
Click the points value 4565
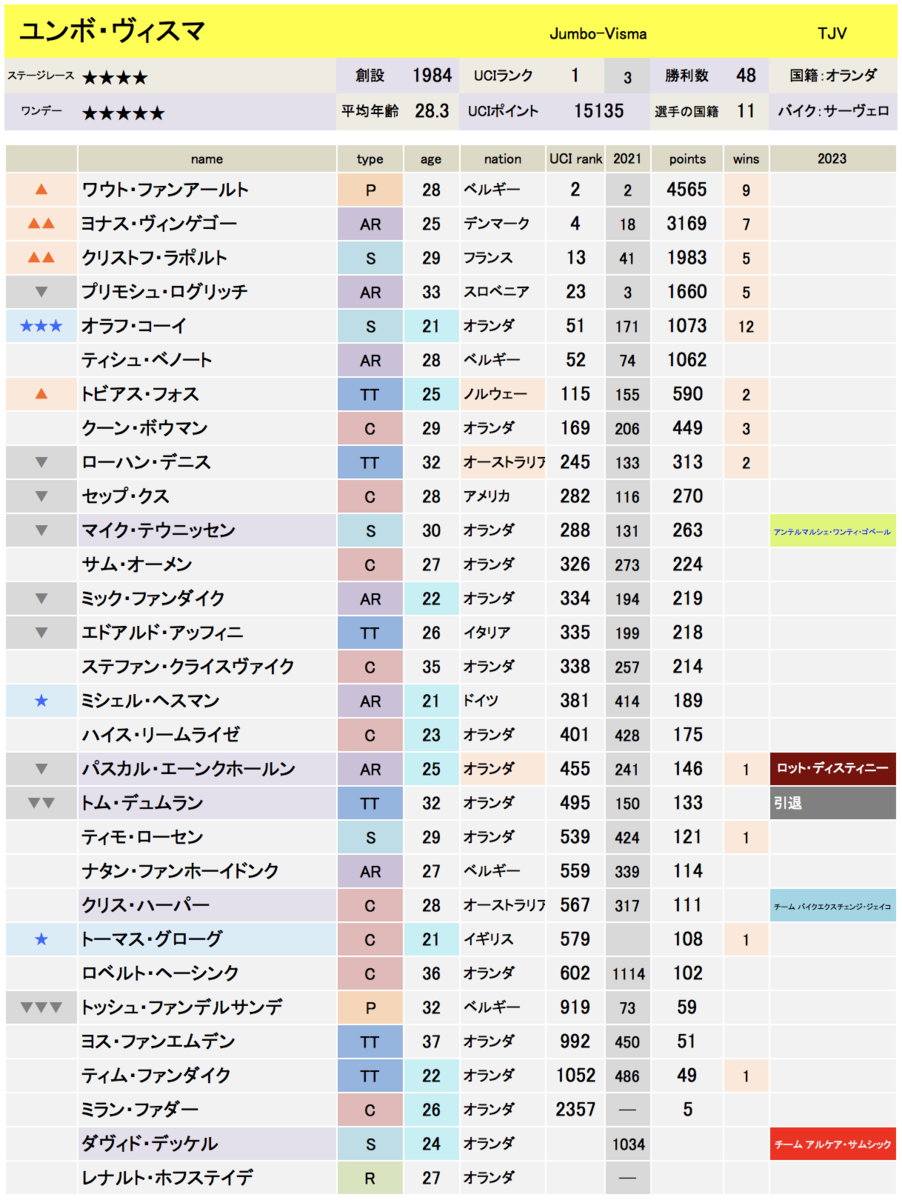coord(688,190)
